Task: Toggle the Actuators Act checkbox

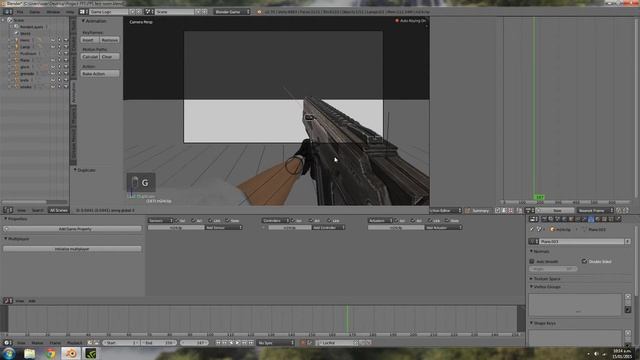Action: pyautogui.click(x=413, y=221)
